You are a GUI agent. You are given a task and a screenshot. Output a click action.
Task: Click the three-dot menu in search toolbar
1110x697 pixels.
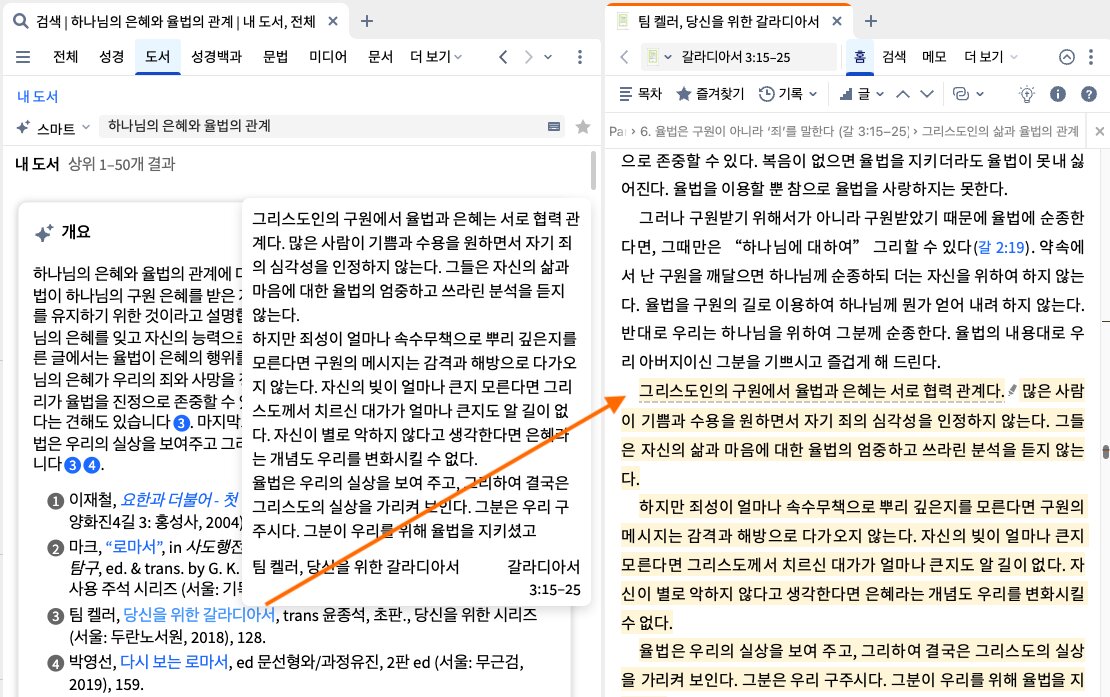click(x=580, y=57)
